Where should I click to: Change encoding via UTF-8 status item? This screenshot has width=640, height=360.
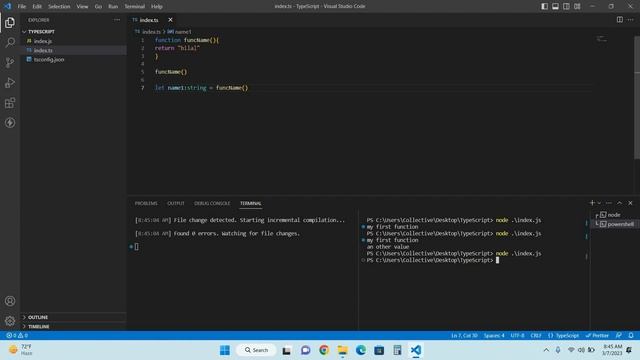point(518,336)
